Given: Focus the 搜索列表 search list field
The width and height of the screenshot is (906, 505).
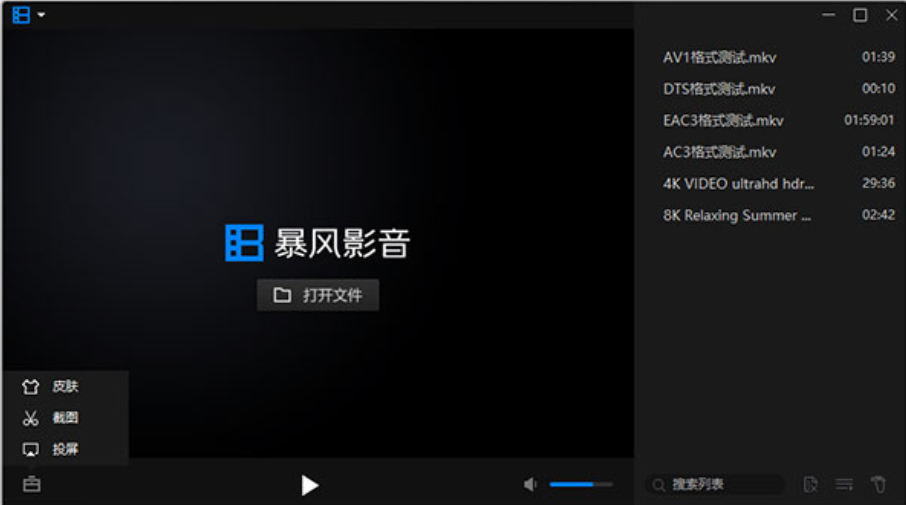Looking at the screenshot, I should point(715,484).
